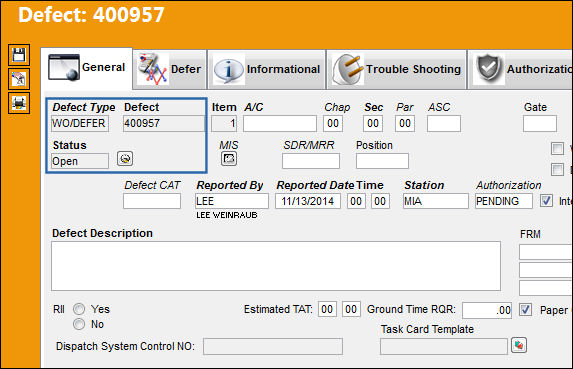The height and width of the screenshot is (369, 573).
Task: Click the SDR/MRR input field
Action: [311, 161]
